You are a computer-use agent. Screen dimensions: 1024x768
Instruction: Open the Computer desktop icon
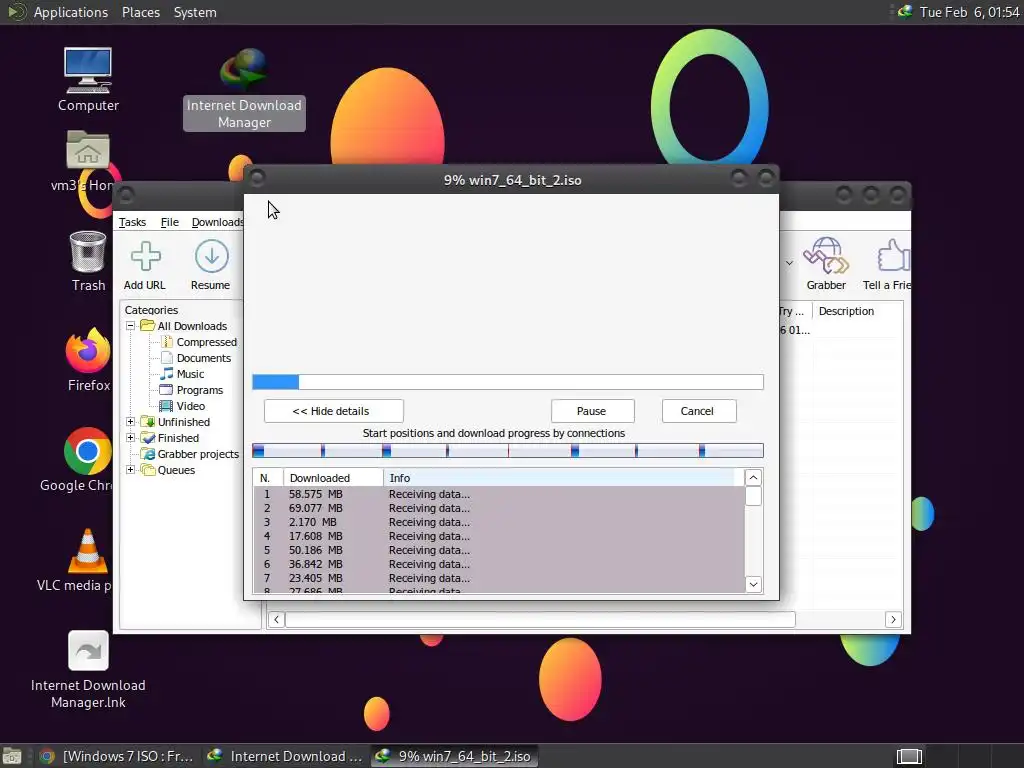(88, 71)
